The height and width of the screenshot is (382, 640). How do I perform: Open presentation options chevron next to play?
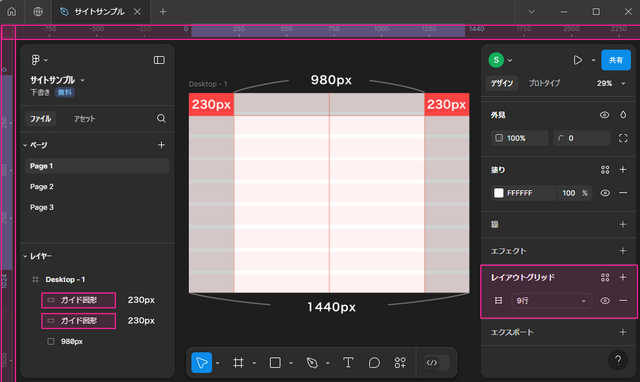(593, 60)
